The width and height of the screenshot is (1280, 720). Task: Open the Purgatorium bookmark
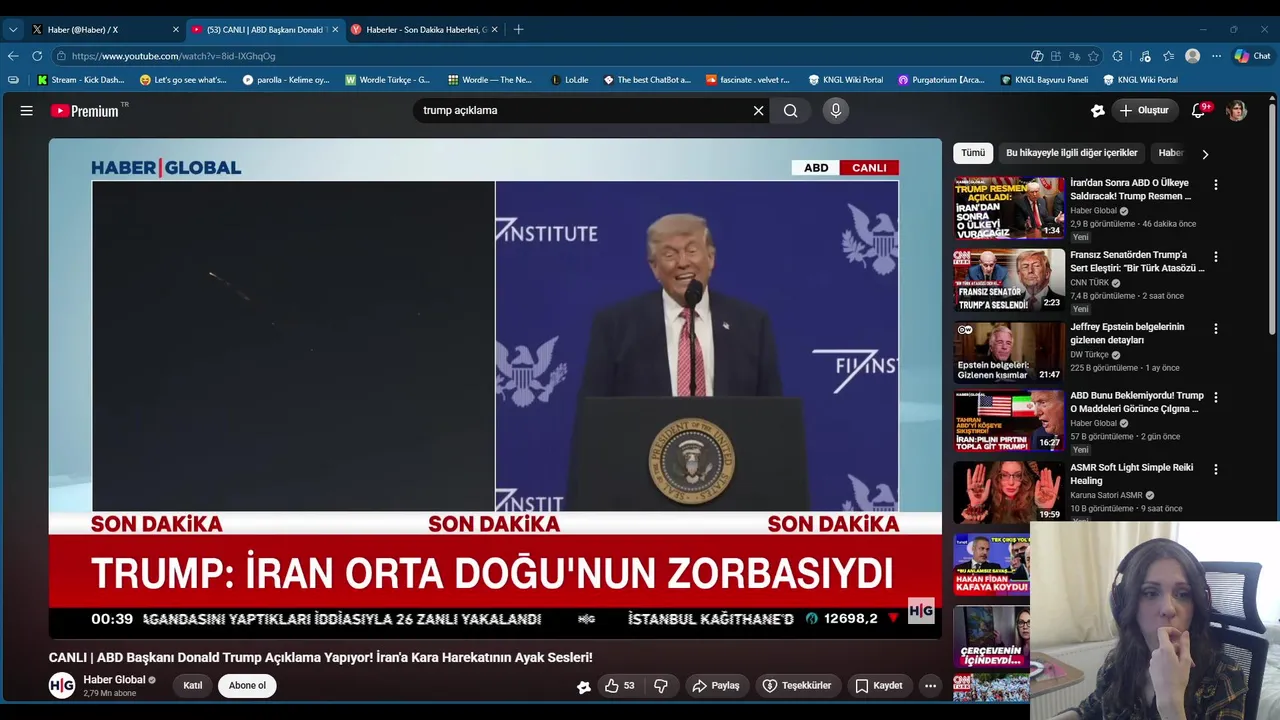click(941, 80)
